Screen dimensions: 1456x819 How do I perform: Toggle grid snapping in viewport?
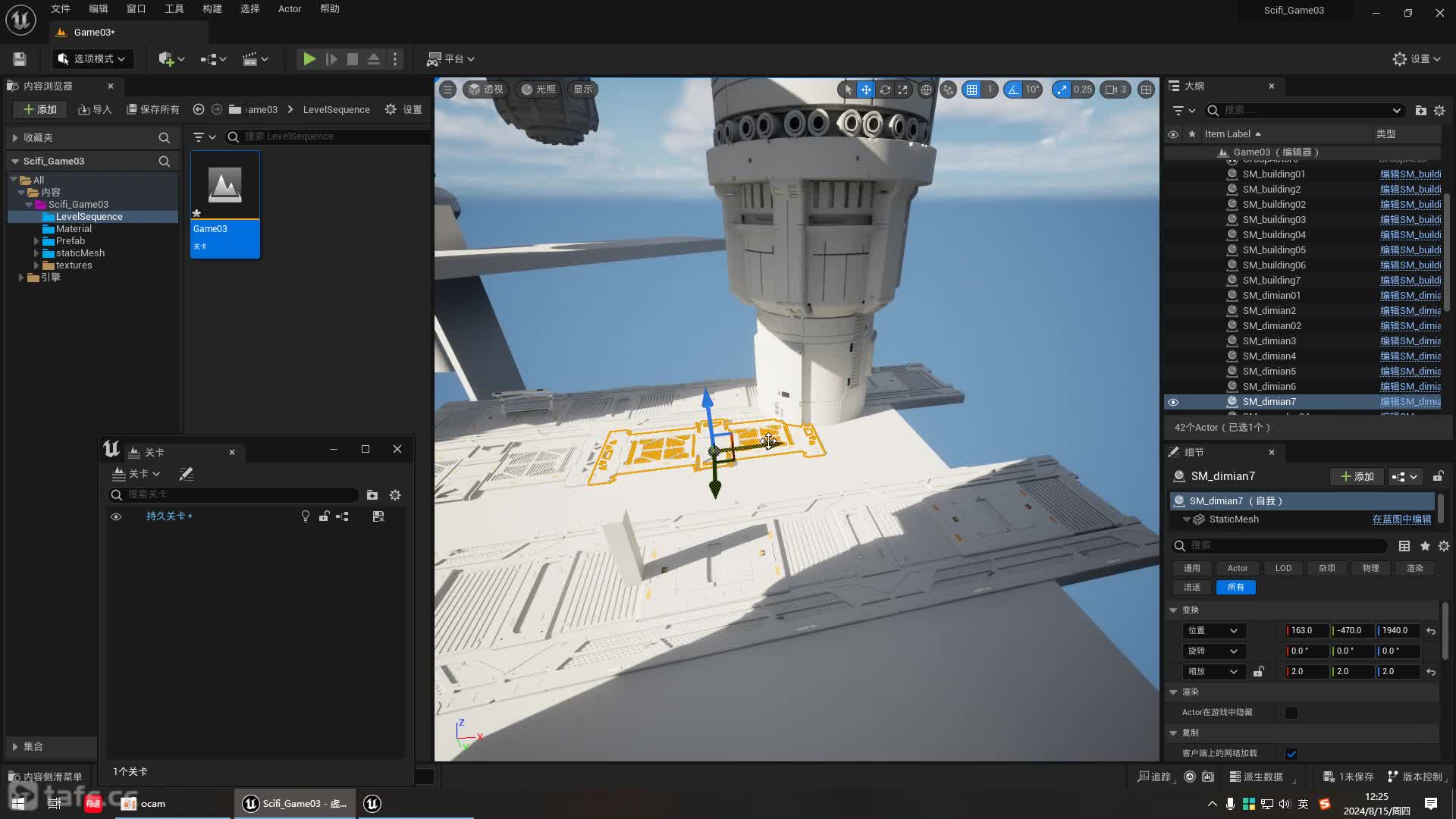click(x=971, y=89)
